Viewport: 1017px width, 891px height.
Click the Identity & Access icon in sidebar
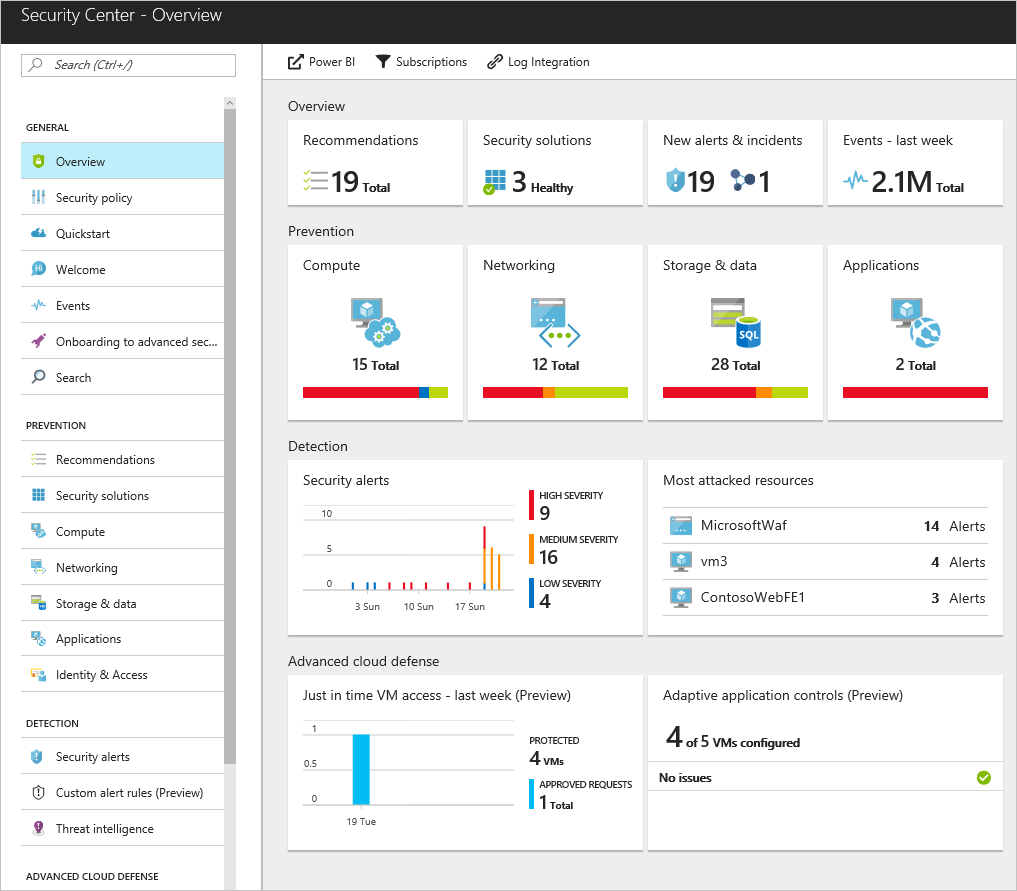click(x=38, y=674)
